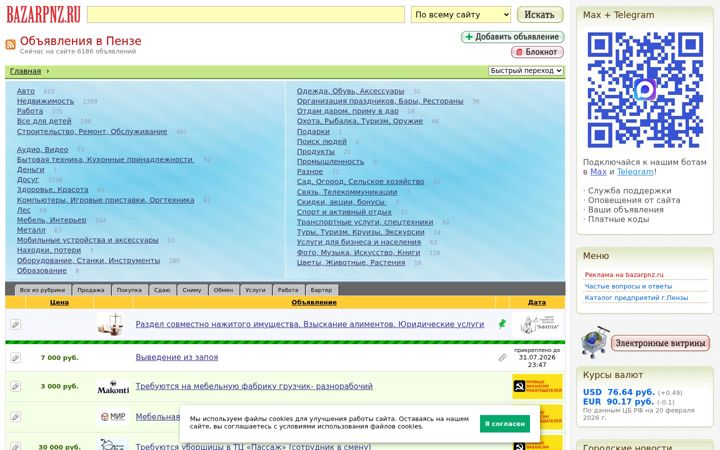Select the Покупка tab
This screenshot has height=450, width=720.
click(129, 290)
